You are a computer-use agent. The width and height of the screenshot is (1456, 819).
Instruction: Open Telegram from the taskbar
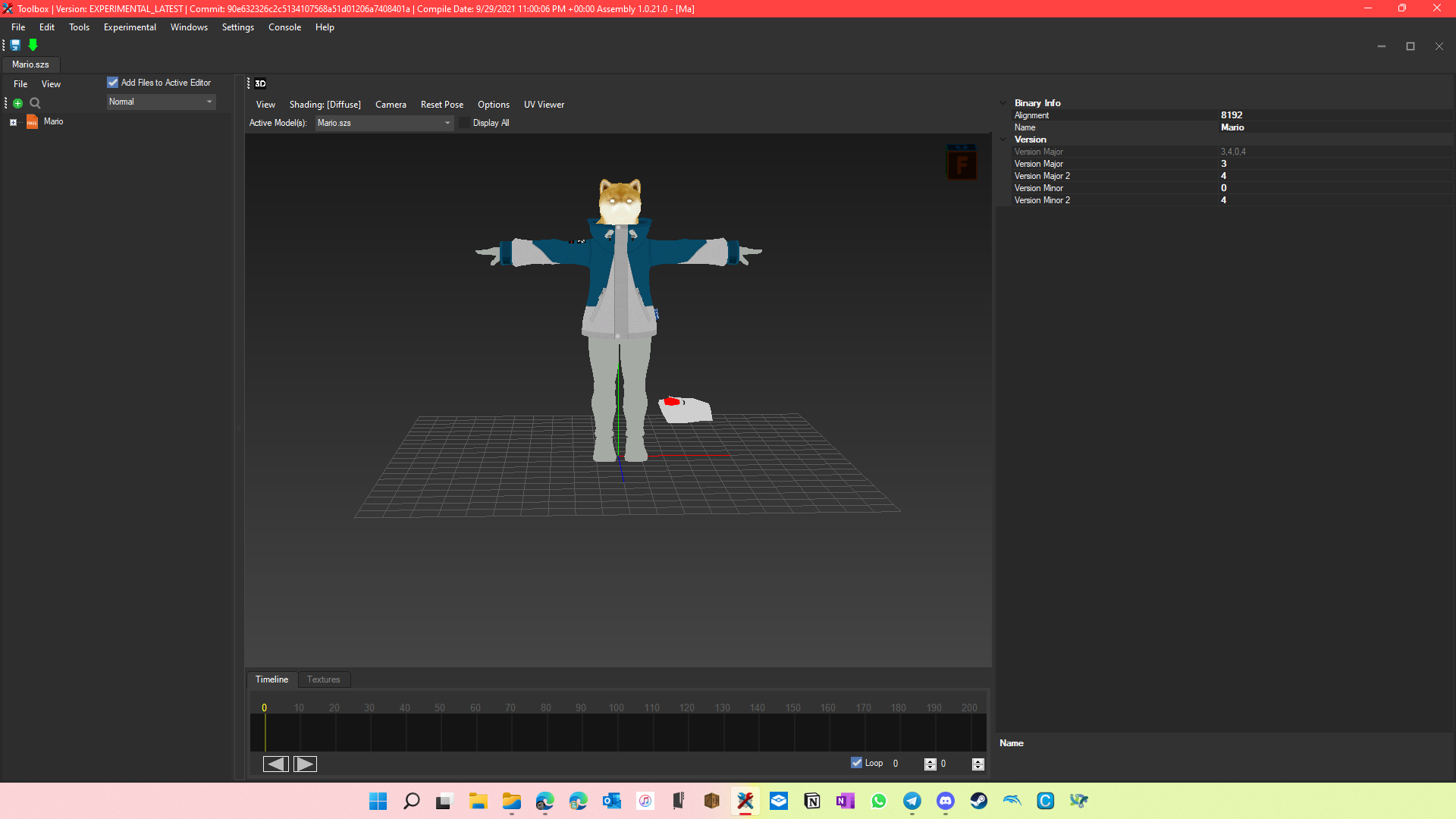coord(912,801)
